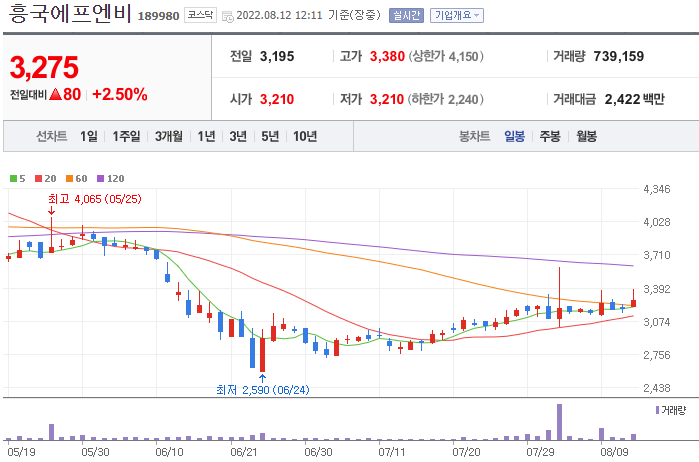Screen dimensions: 699x462
Task: Click the 코스닥 market badge
Action: coord(200,15)
